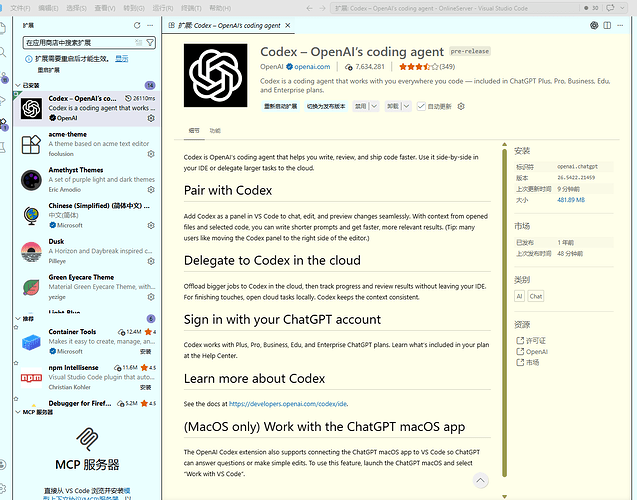Open the View menu
This screenshot has height=500, width=637.
(105, 8)
